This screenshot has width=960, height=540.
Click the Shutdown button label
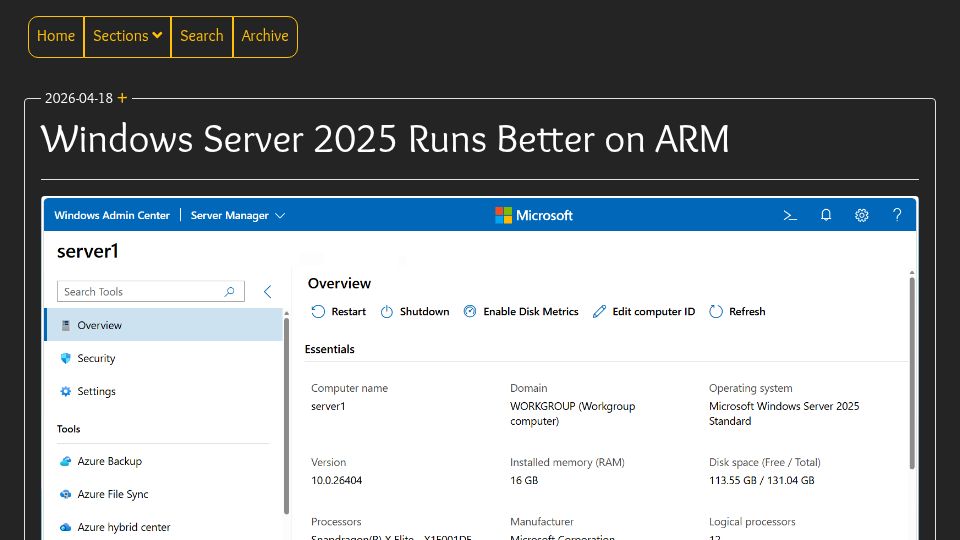[x=424, y=312]
